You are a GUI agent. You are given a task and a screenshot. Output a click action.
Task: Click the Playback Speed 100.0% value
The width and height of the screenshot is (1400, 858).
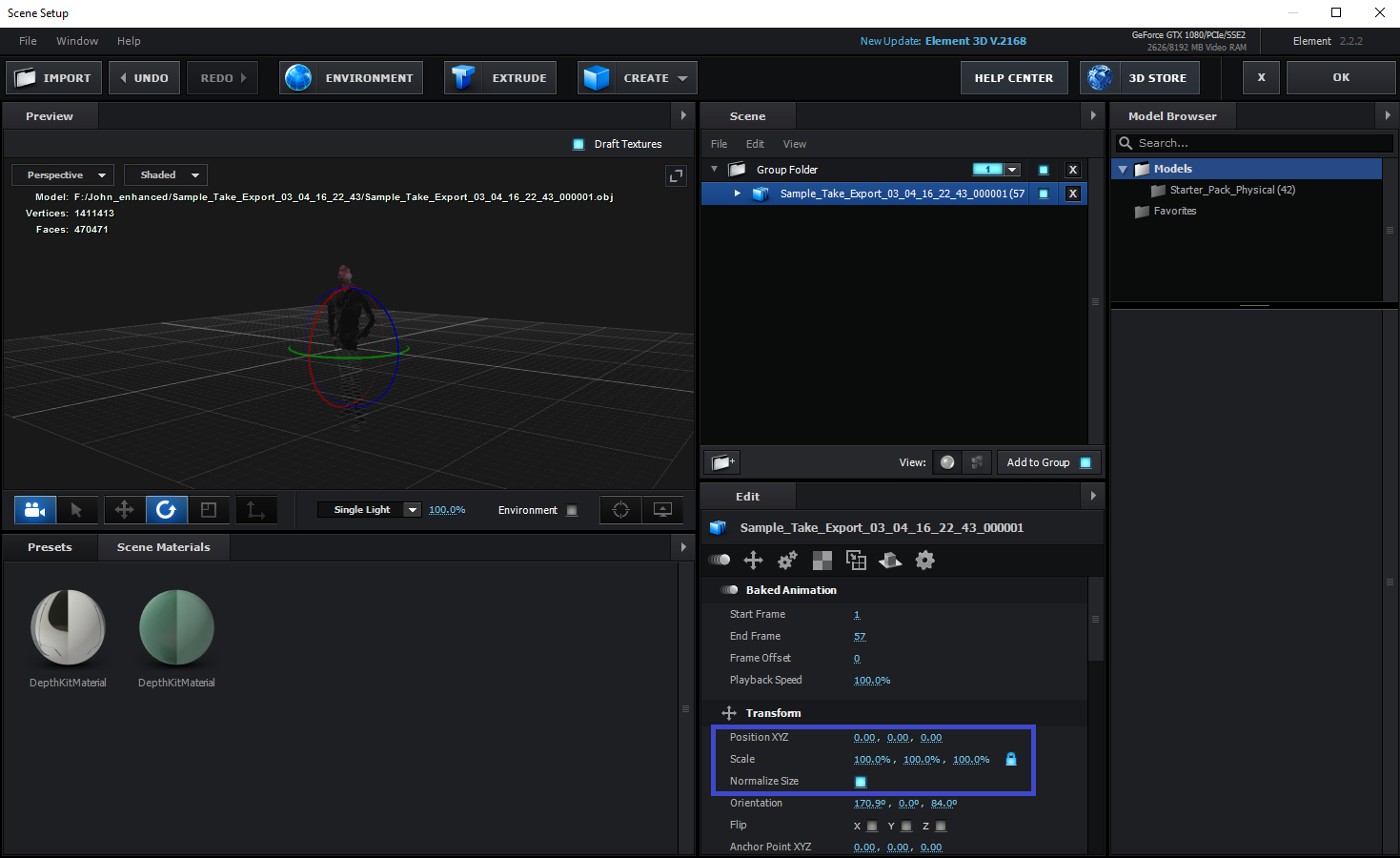pos(871,681)
